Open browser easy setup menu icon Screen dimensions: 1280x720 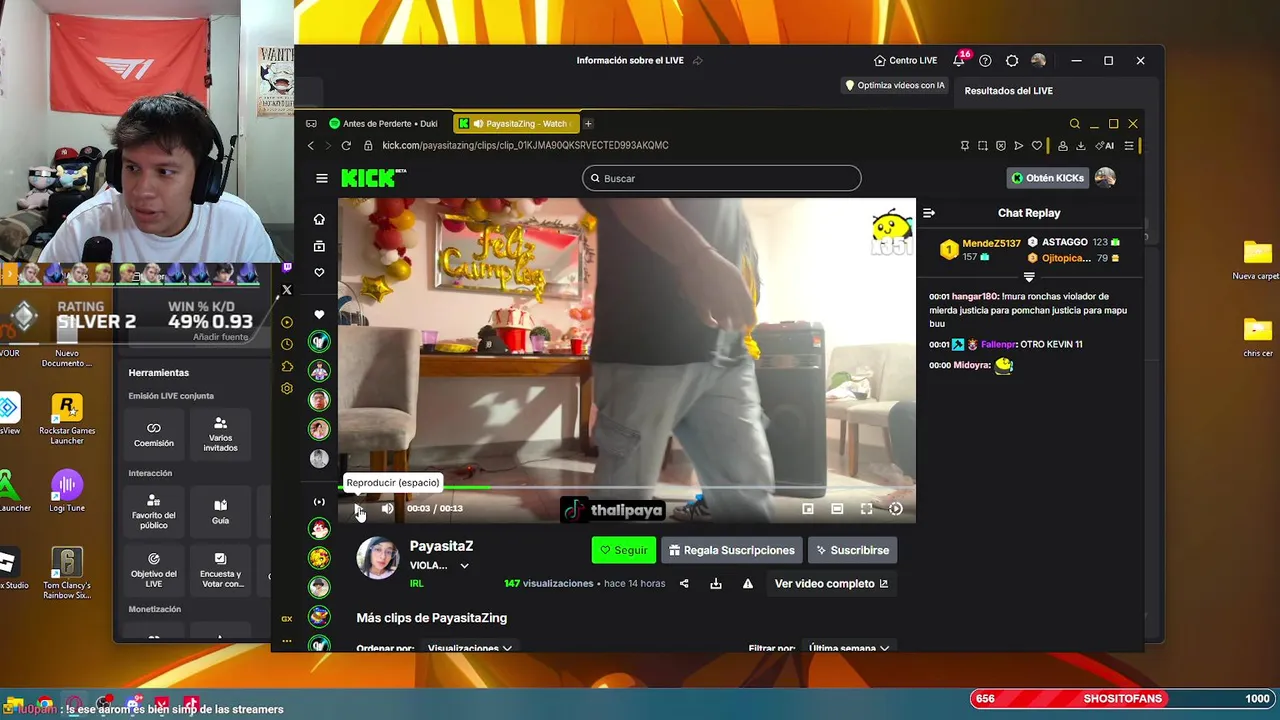pyautogui.click(x=1129, y=146)
